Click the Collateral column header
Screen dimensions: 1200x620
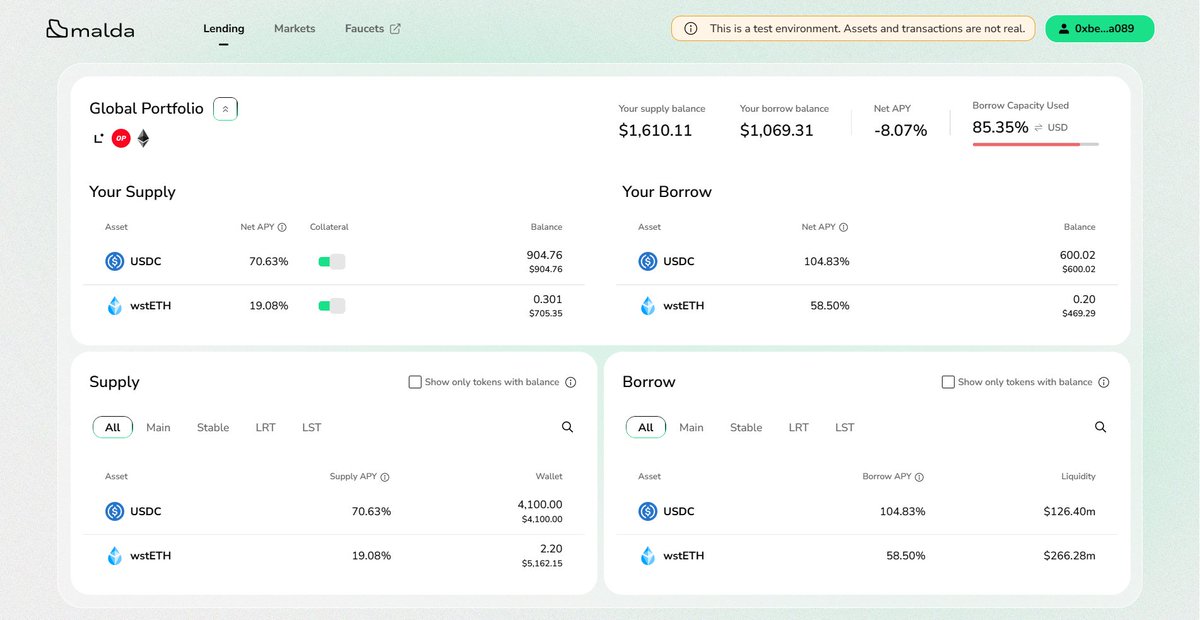[x=329, y=227]
